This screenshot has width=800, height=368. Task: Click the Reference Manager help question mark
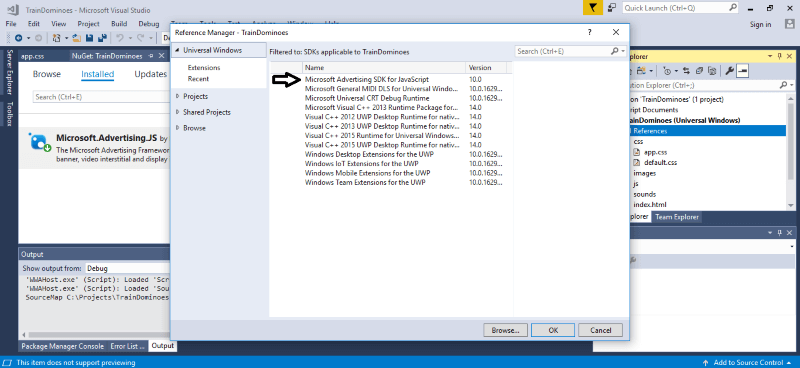pyautogui.click(x=589, y=32)
